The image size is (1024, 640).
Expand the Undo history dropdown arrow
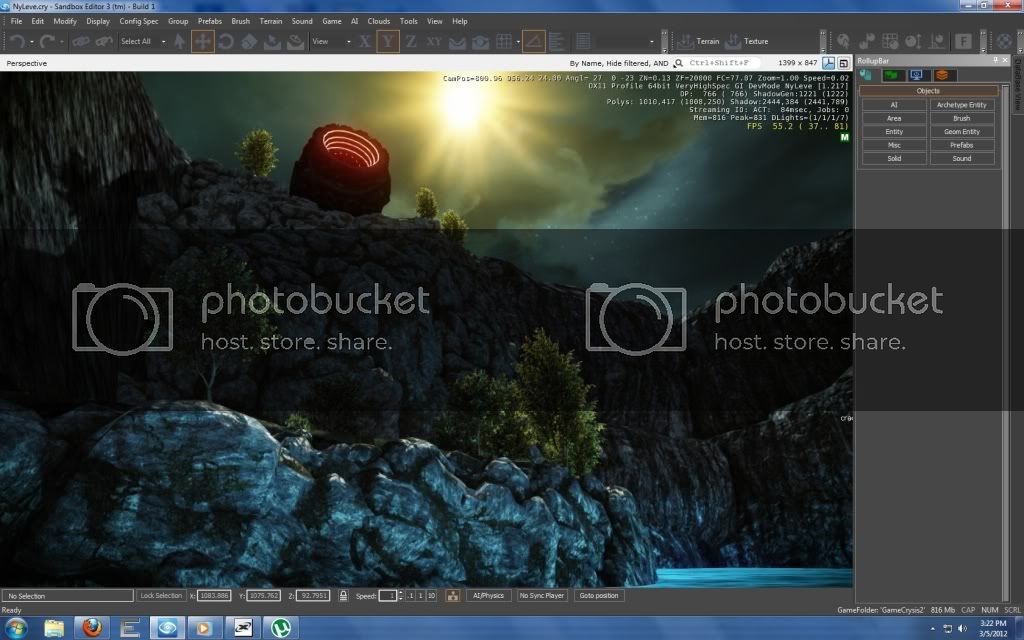point(32,41)
